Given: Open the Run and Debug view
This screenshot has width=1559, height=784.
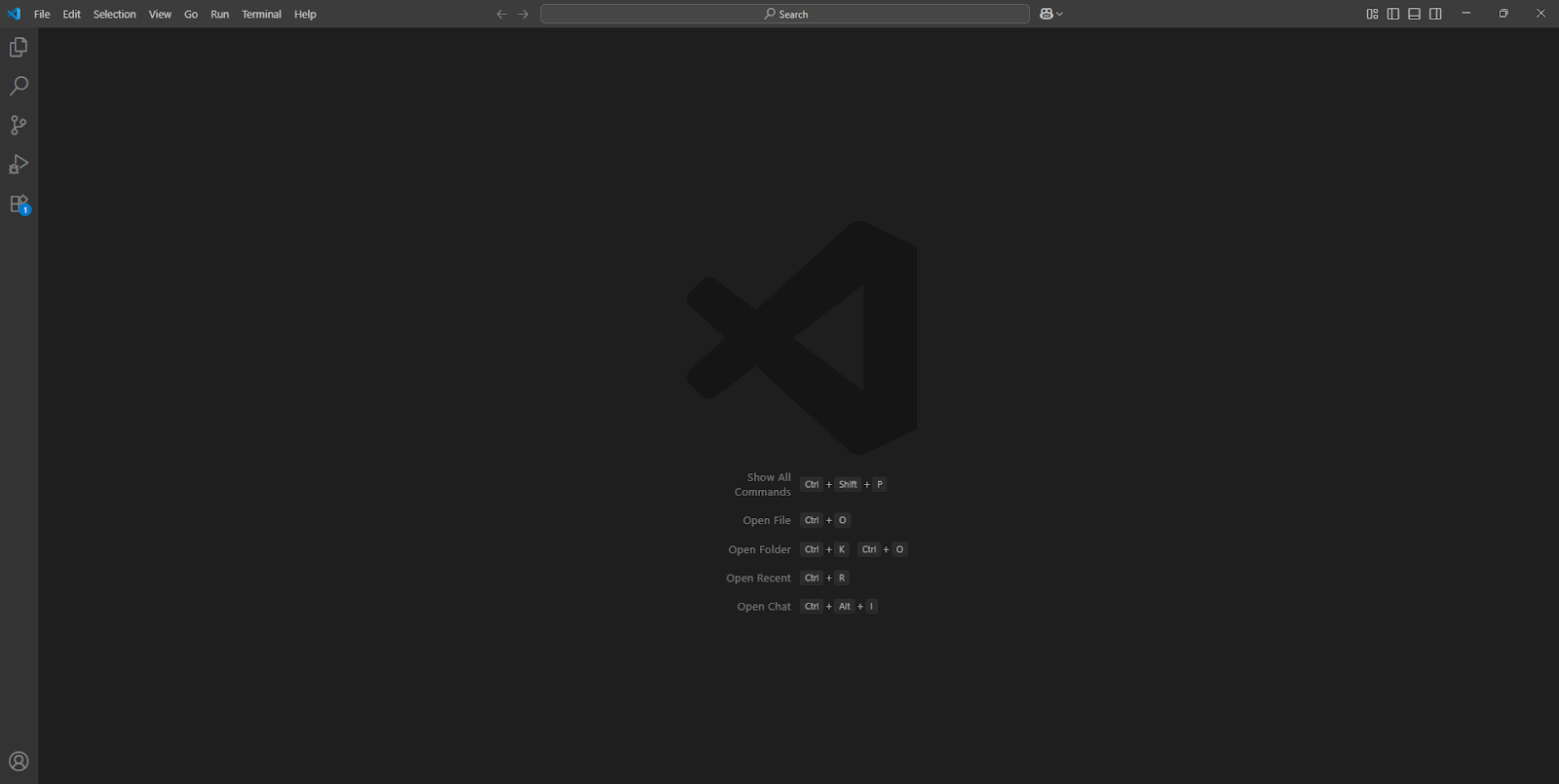Looking at the screenshot, I should click(x=19, y=164).
